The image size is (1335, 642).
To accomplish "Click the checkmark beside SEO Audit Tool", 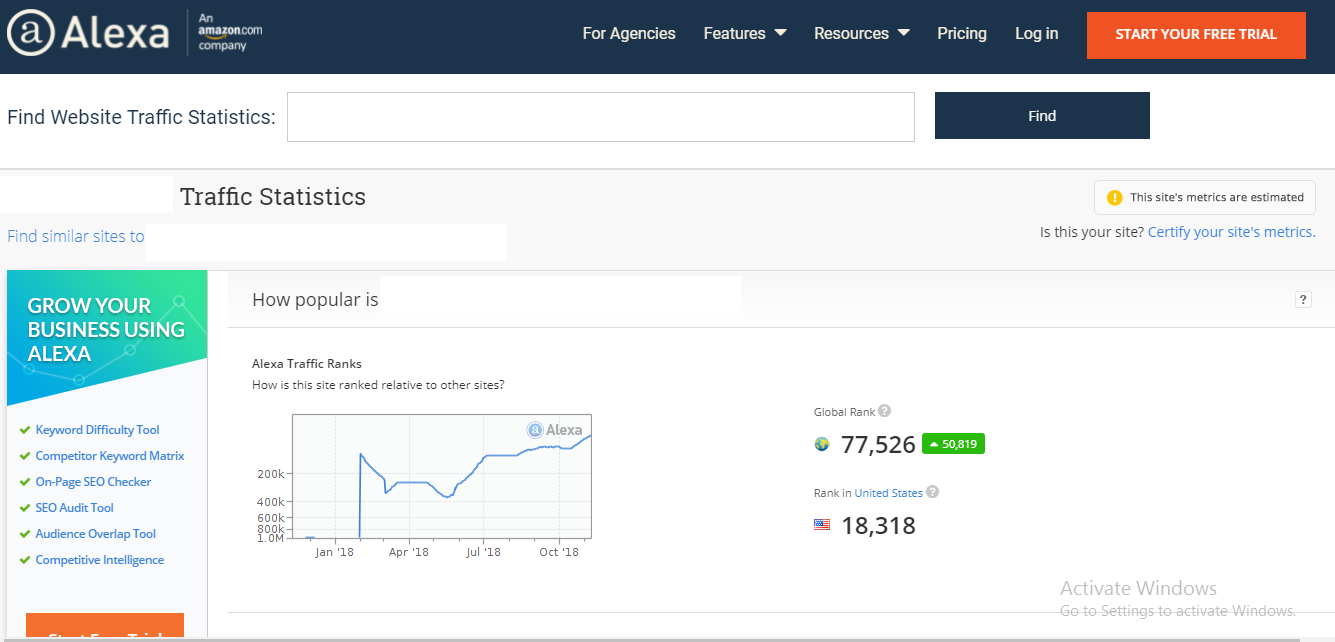I will (25, 507).
